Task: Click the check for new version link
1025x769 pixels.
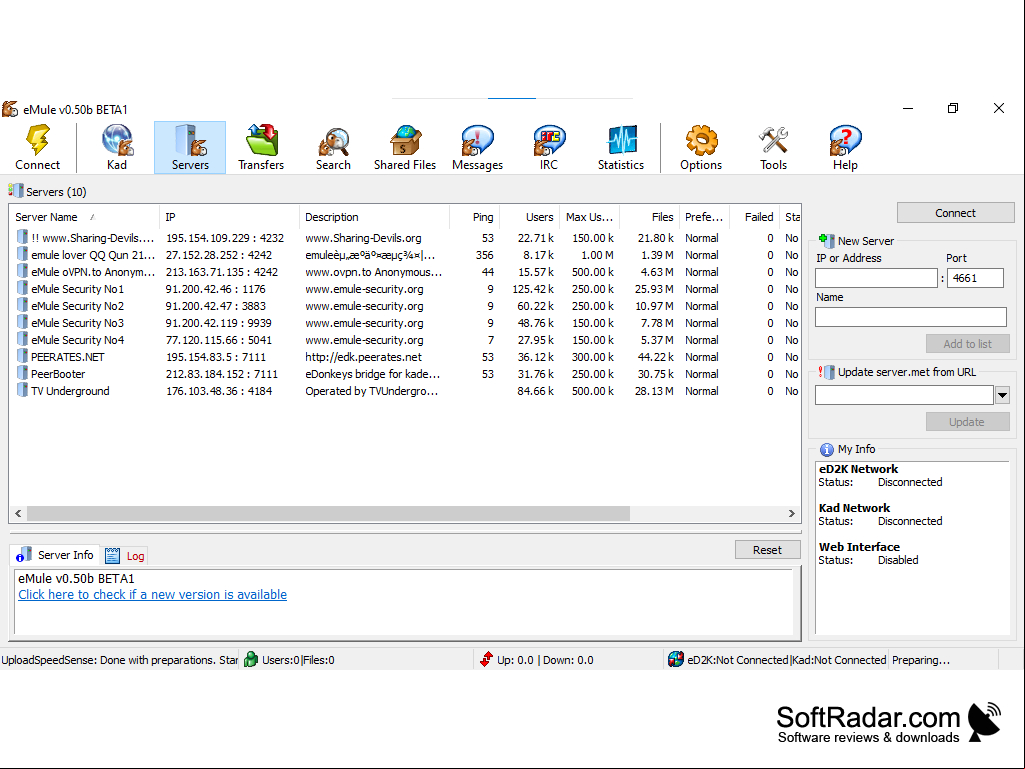Action: pyautogui.click(x=152, y=594)
